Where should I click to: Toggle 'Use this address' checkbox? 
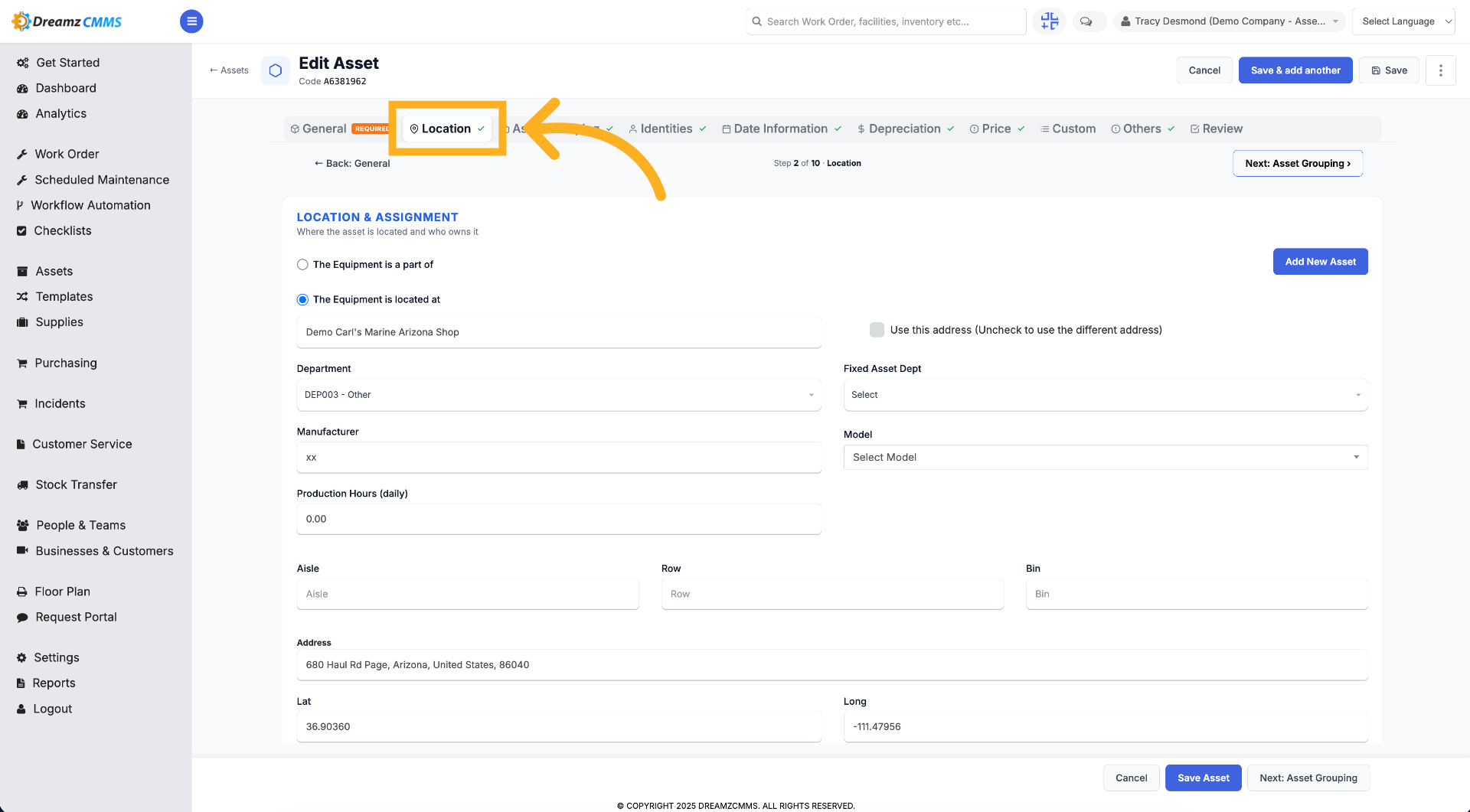(x=877, y=330)
